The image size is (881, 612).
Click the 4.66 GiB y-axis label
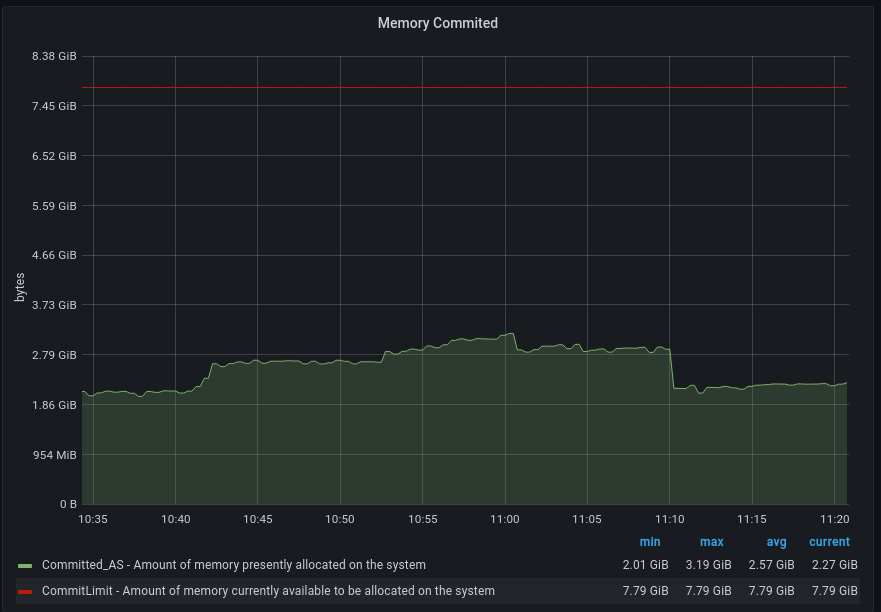pyautogui.click(x=54, y=255)
